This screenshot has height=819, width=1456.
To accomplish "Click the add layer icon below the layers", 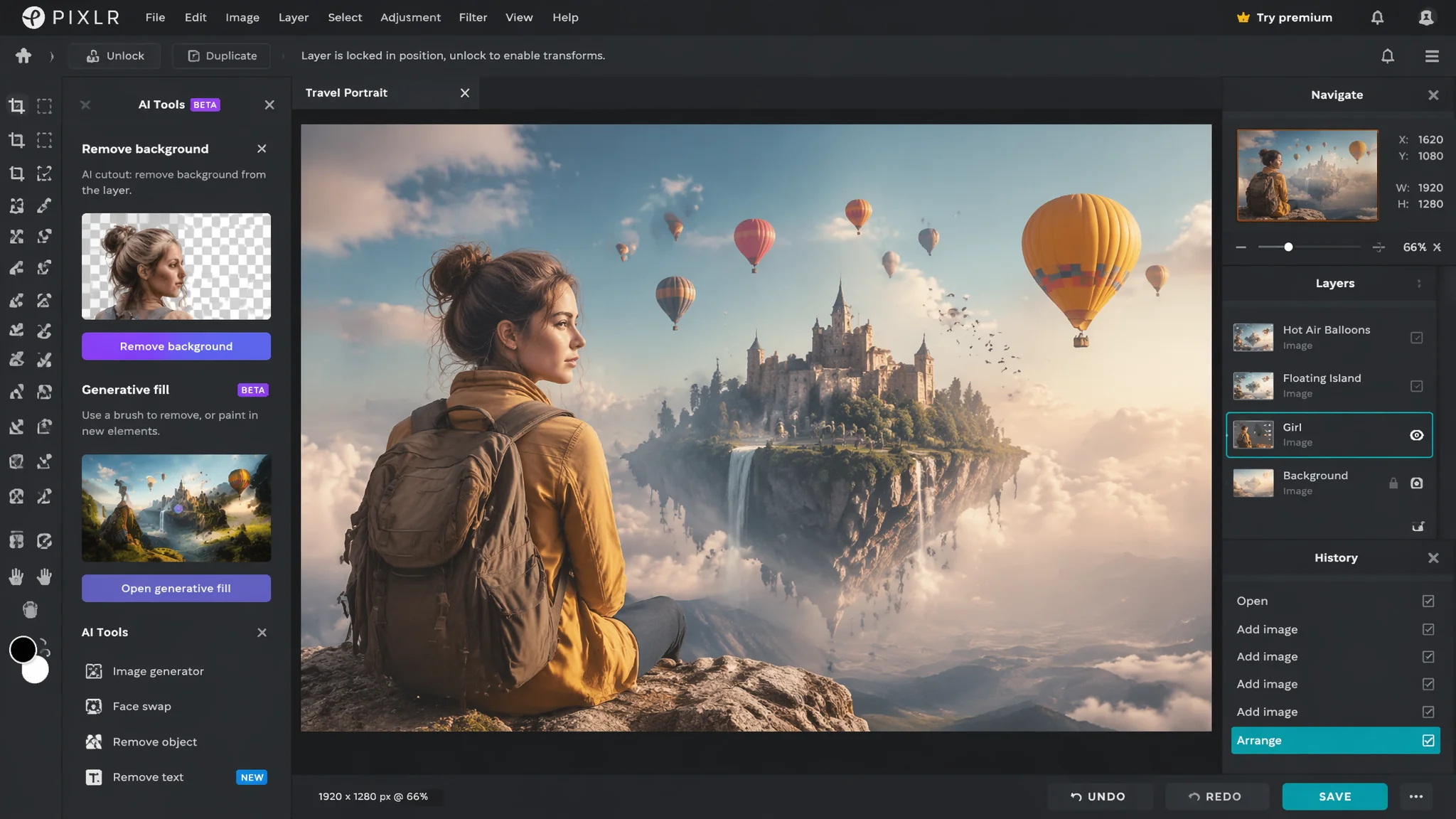I will 1418,526.
